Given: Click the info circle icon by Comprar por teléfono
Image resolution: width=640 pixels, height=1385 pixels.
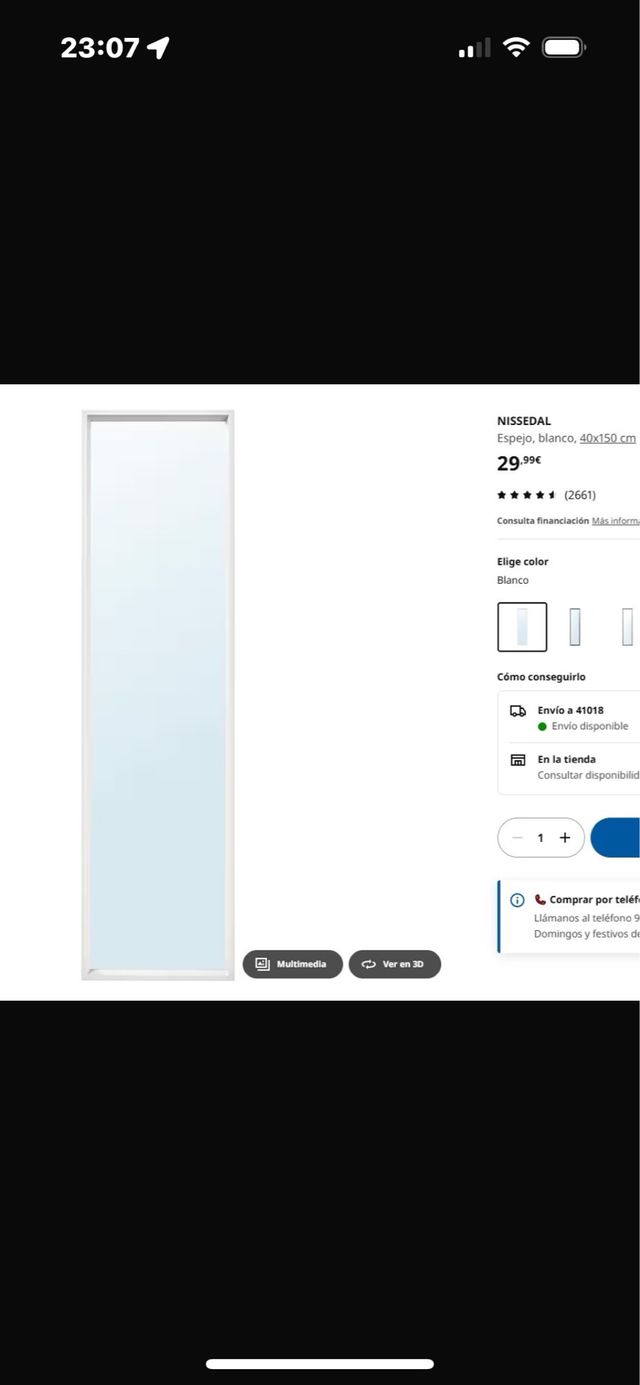Looking at the screenshot, I should pyautogui.click(x=517, y=900).
